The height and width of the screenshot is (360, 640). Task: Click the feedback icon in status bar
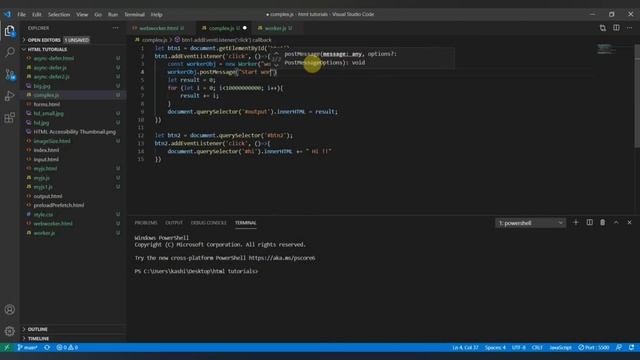click(619, 347)
